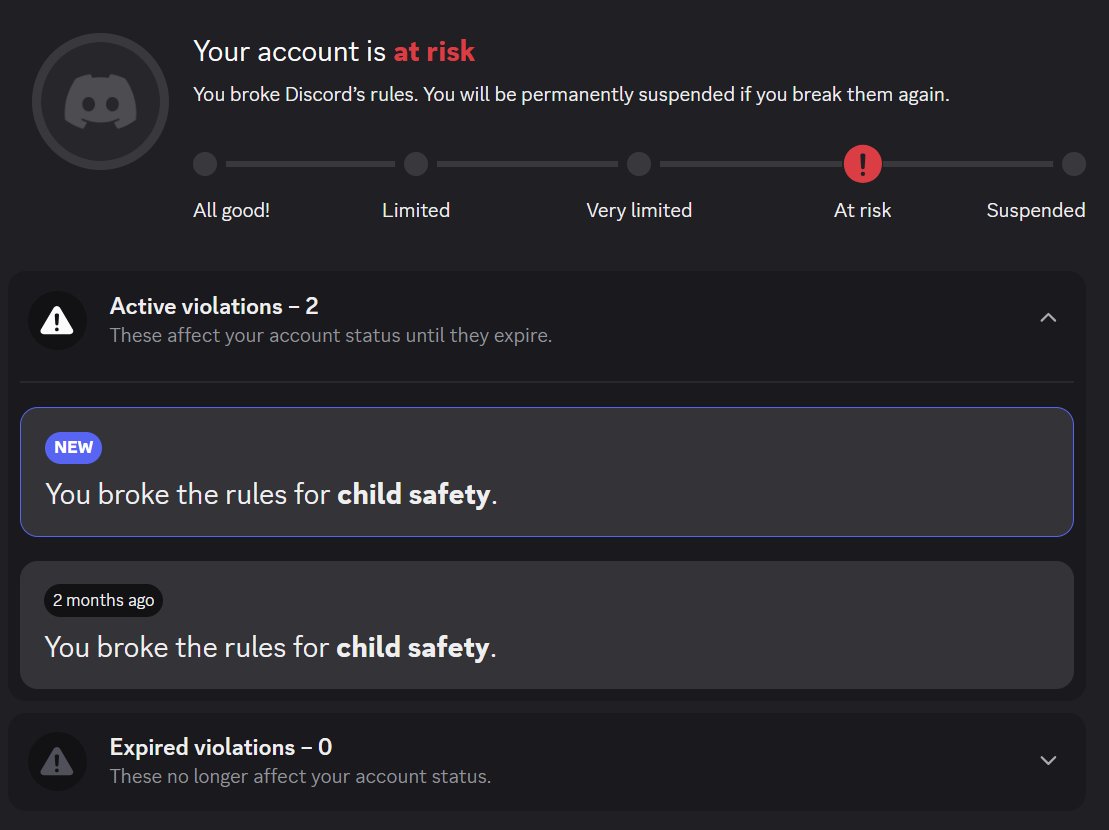Screen dimensions: 1109x830
Task: Click the NEW badge
Action: (74, 448)
